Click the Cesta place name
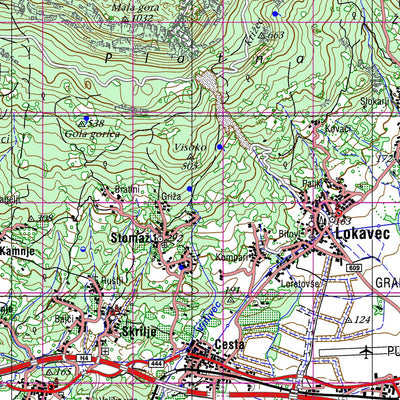 [229, 344]
